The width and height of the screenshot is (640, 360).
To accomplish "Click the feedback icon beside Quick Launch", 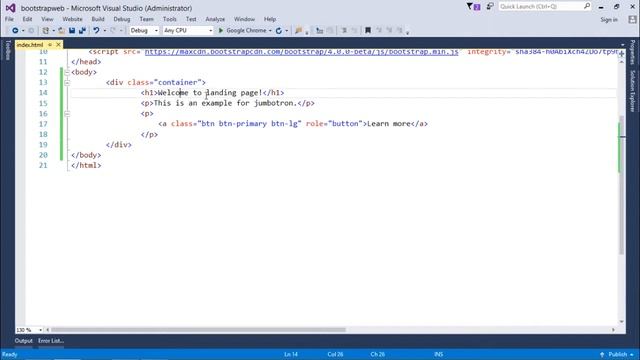I will click(490, 7).
